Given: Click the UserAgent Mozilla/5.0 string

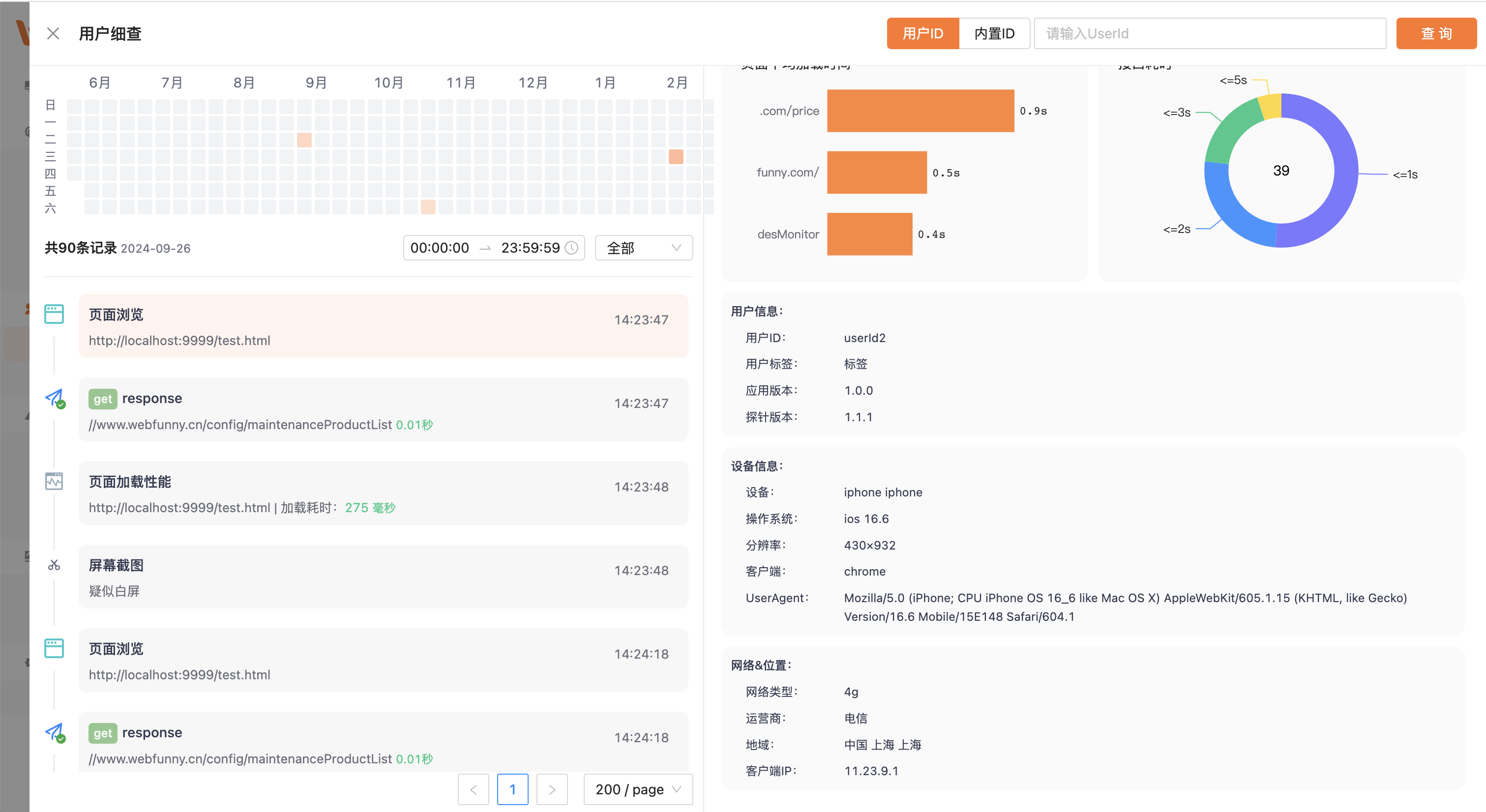Looking at the screenshot, I should pos(1125,607).
